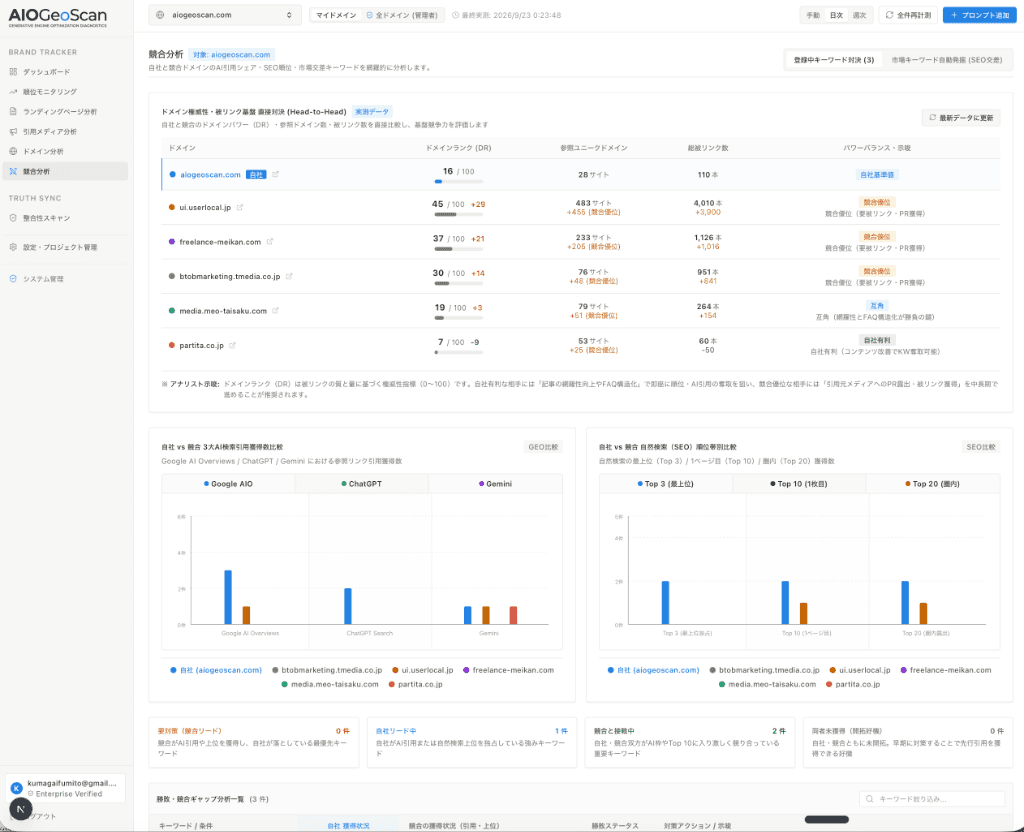This screenshot has width=1024, height=832.
Task: Click 対象: aiogeoscan.com tag
Action: [x=232, y=55]
